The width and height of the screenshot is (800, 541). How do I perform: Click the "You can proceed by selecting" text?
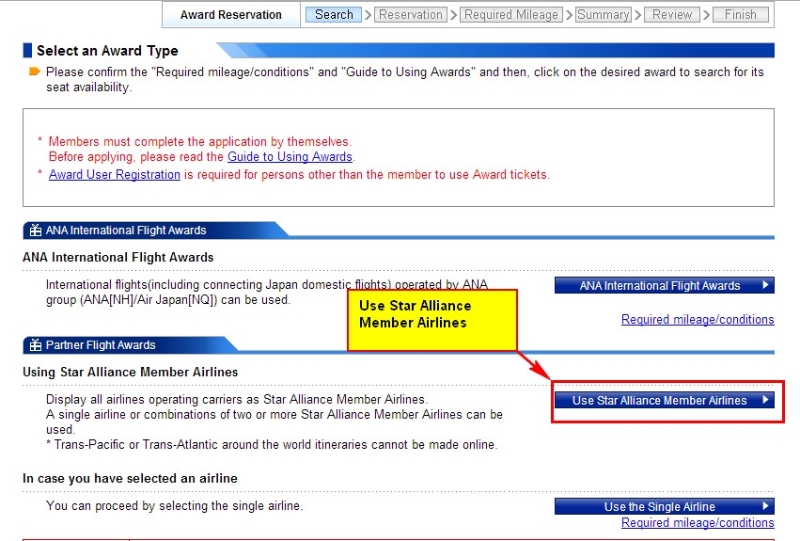(x=174, y=506)
